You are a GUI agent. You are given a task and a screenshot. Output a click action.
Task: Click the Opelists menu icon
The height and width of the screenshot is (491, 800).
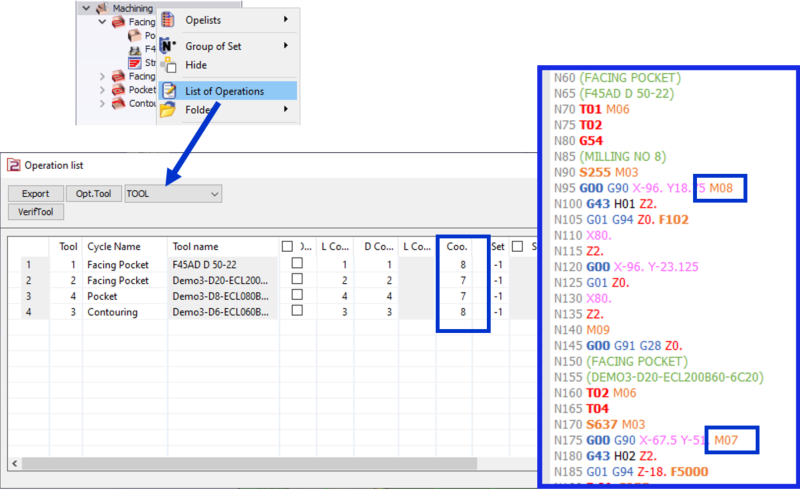click(x=168, y=19)
